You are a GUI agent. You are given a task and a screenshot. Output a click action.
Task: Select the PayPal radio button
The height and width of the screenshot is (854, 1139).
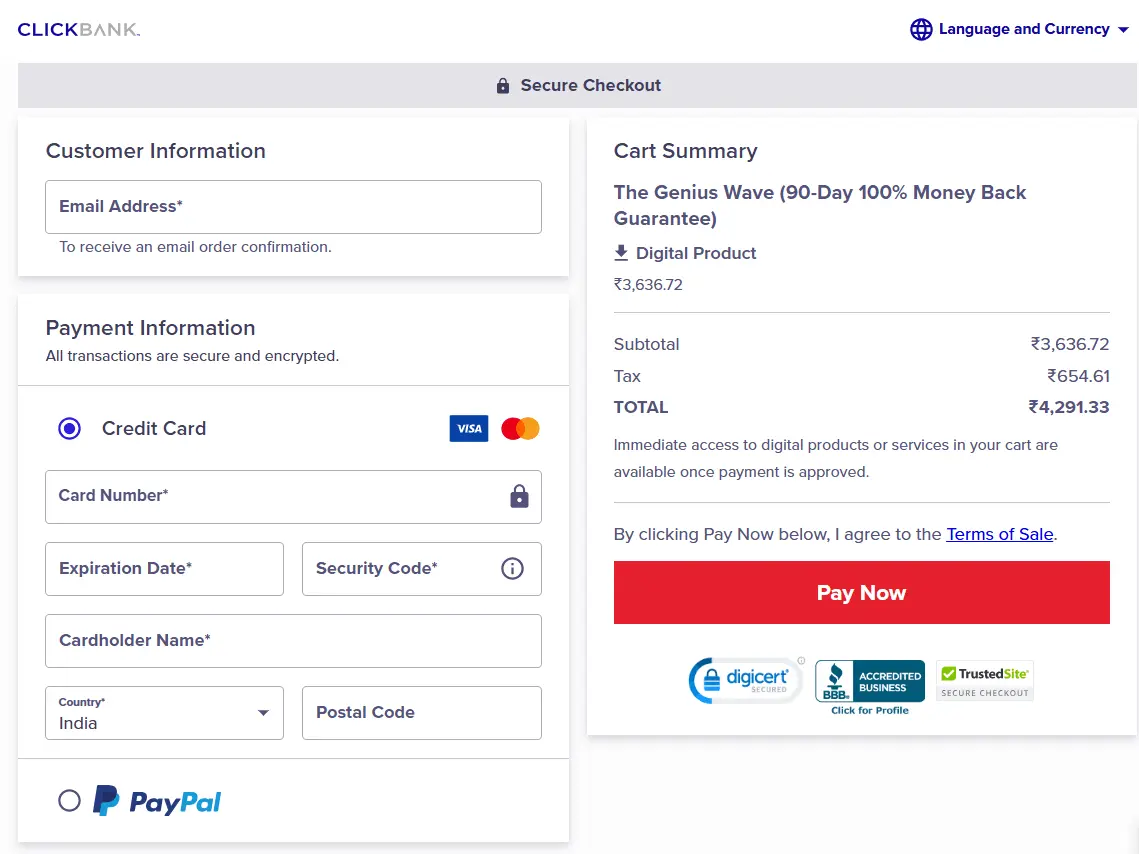click(69, 800)
